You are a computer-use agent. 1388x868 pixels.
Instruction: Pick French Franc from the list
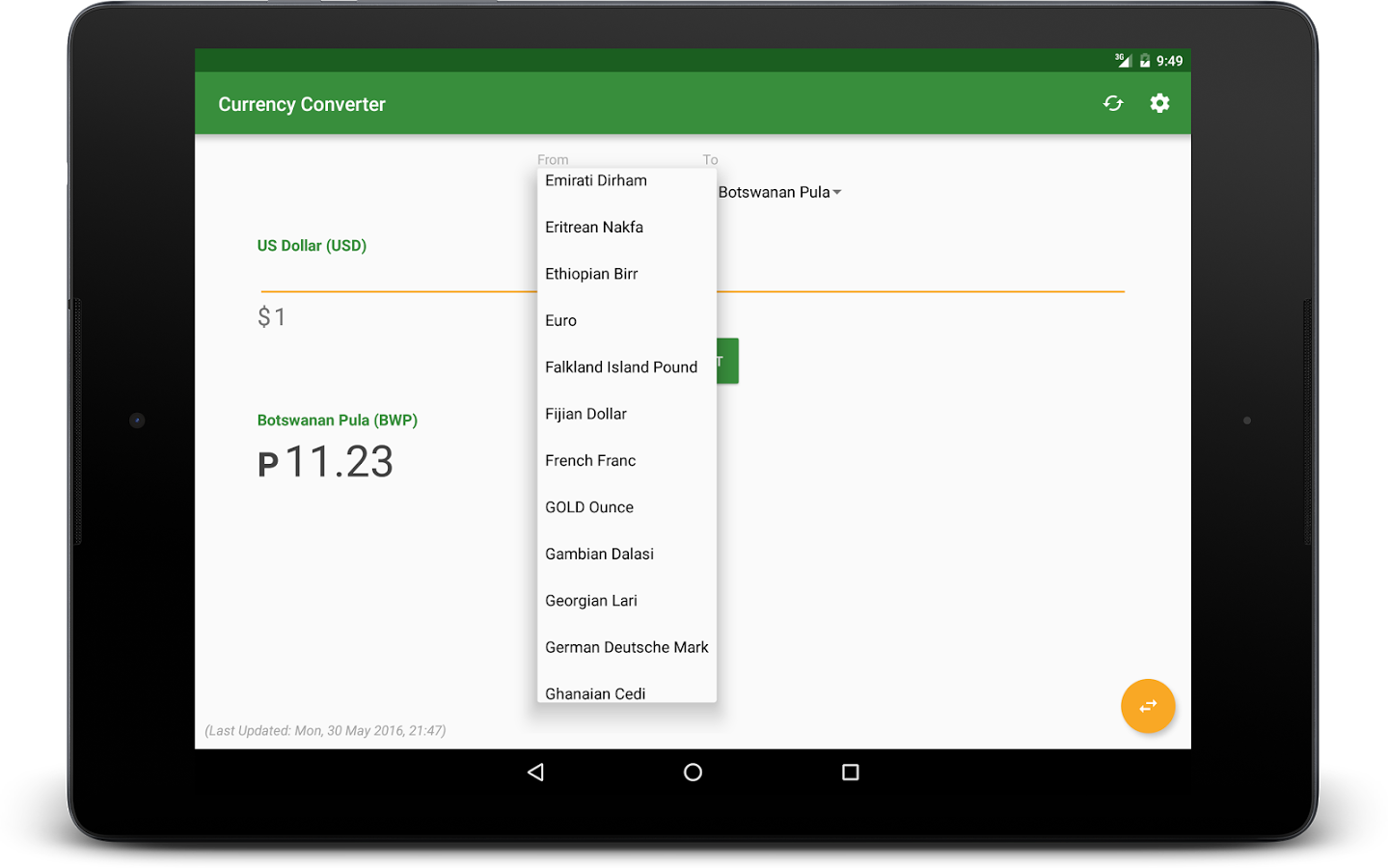589,460
